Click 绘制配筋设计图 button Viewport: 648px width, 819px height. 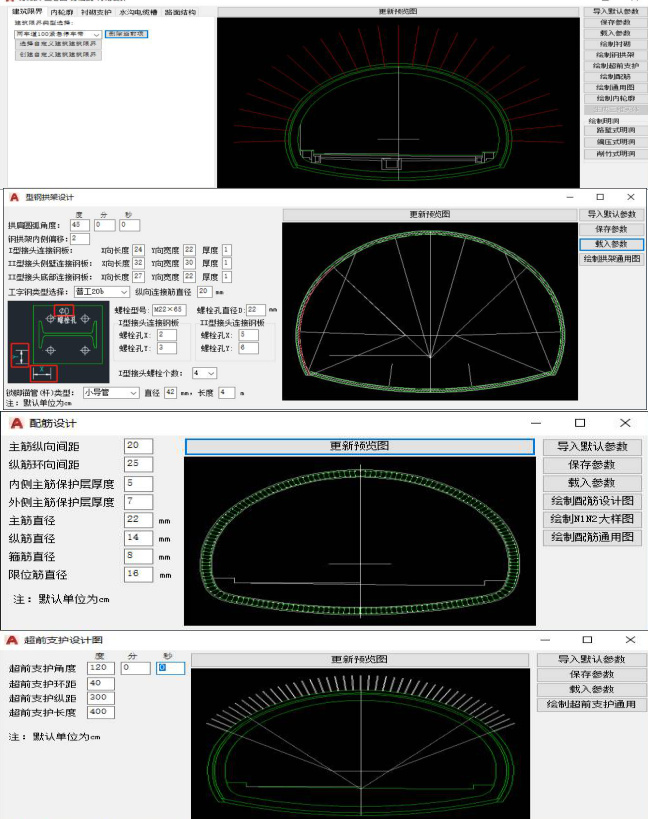pyautogui.click(x=593, y=501)
